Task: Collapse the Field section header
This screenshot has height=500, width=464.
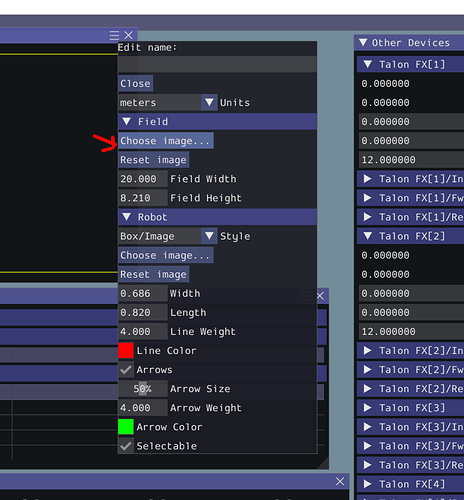Action: coord(217,121)
